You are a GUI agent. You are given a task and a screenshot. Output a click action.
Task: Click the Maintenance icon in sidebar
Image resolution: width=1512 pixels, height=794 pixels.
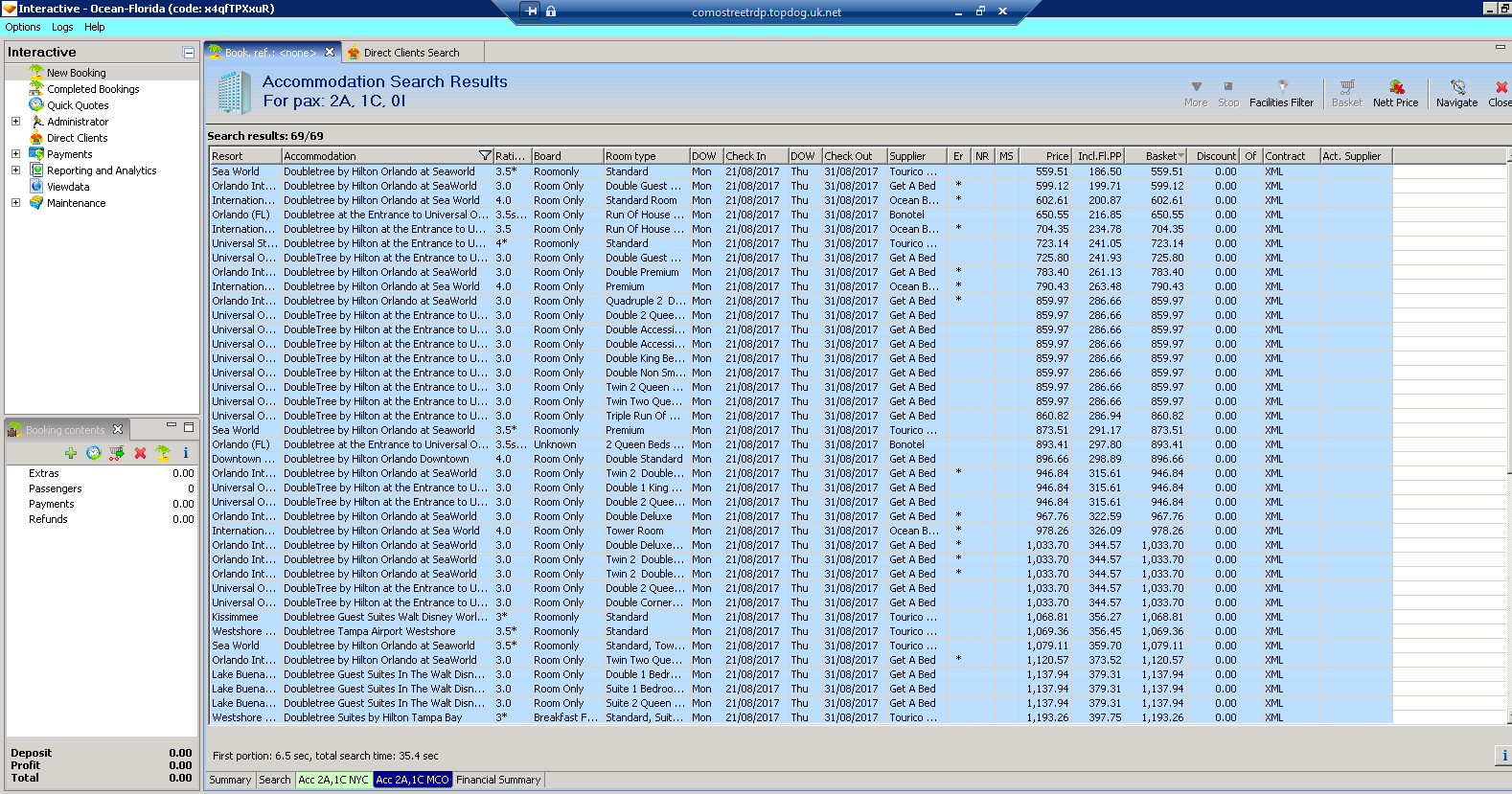36,202
